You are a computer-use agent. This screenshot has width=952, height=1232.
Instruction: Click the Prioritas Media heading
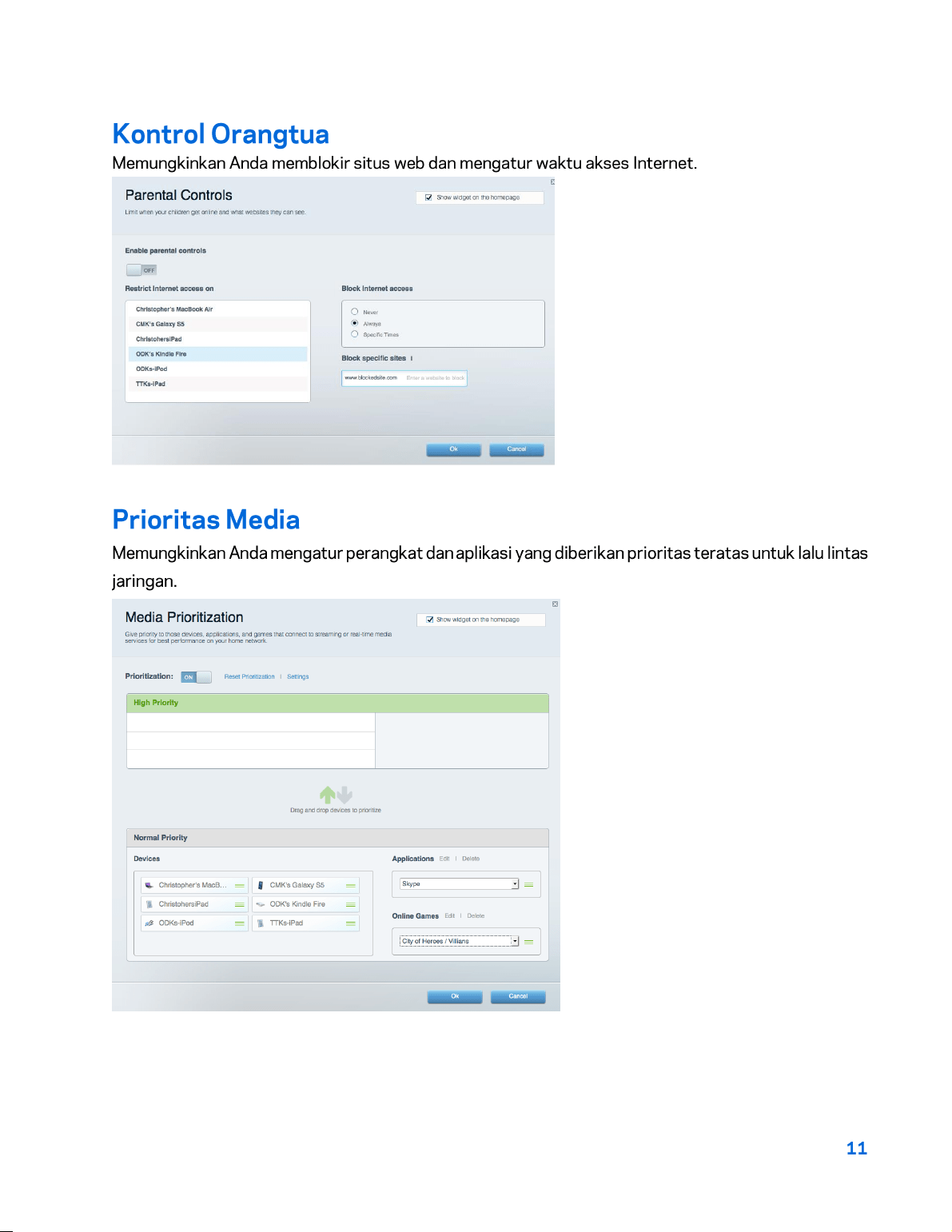pyautogui.click(x=206, y=520)
